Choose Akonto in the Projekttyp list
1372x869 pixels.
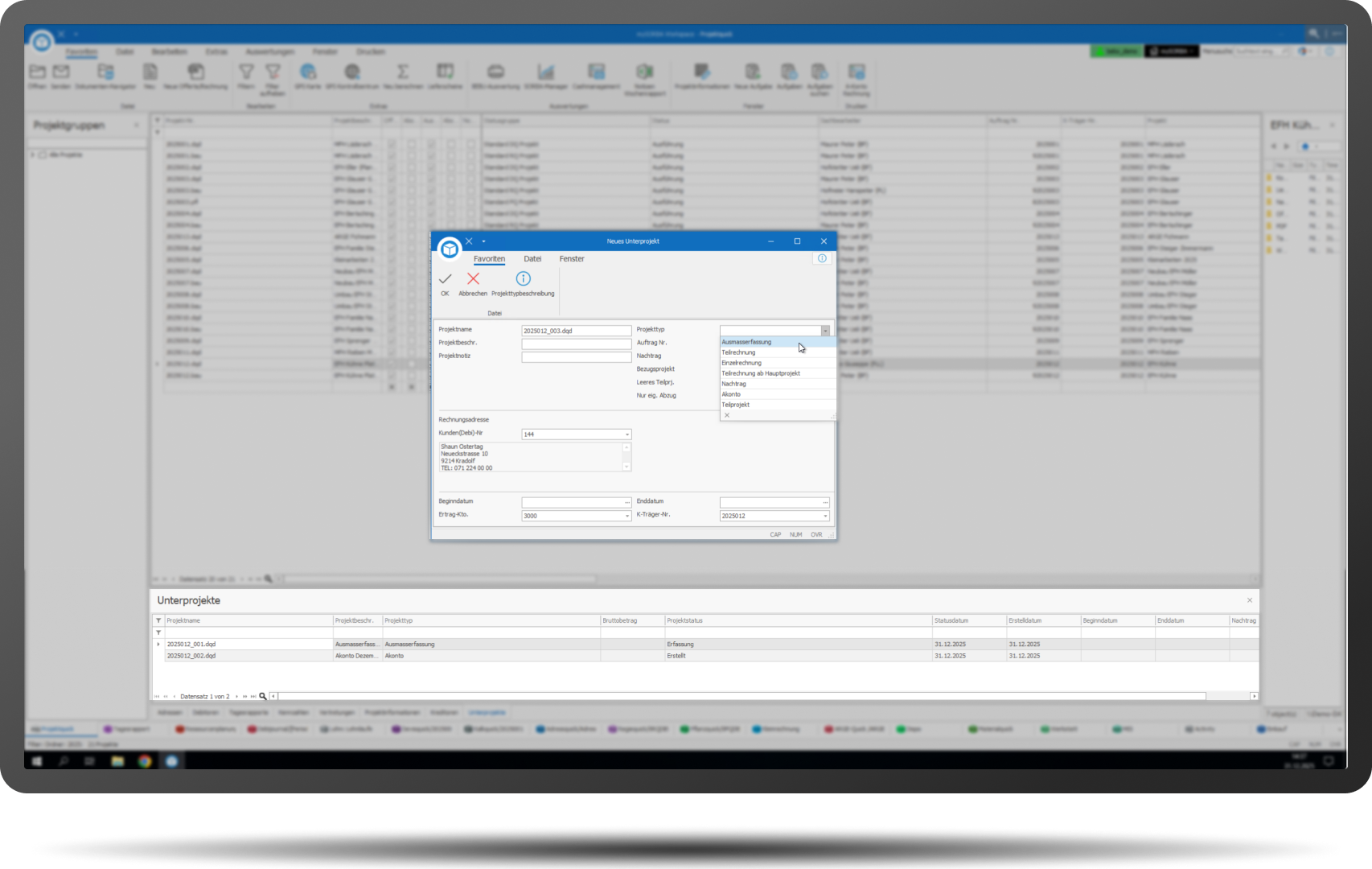click(731, 394)
